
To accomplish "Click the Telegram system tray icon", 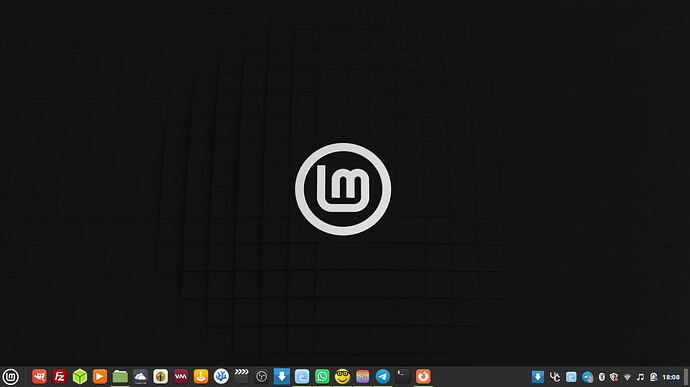I will [x=587, y=377].
